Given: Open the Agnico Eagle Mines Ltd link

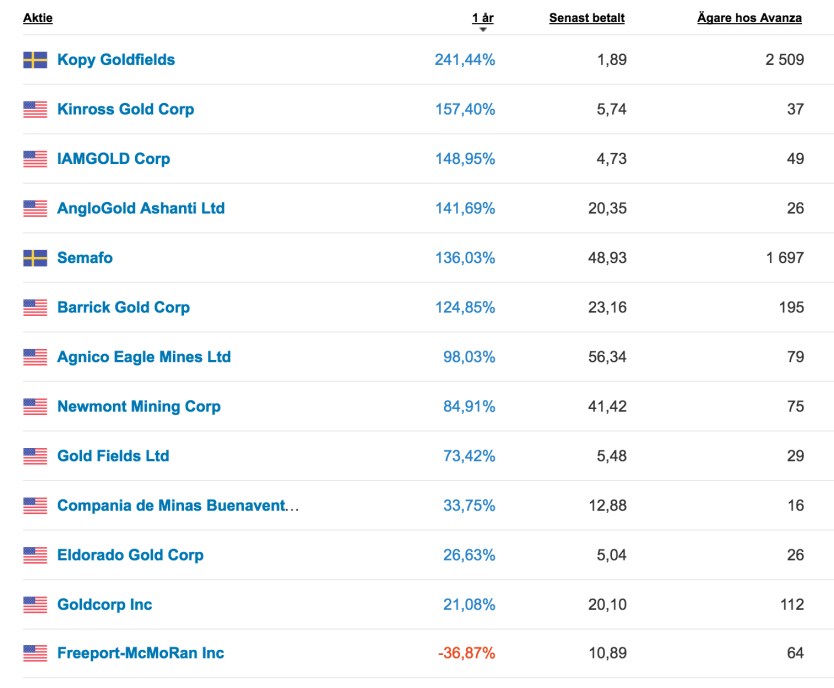Looking at the screenshot, I should [144, 357].
